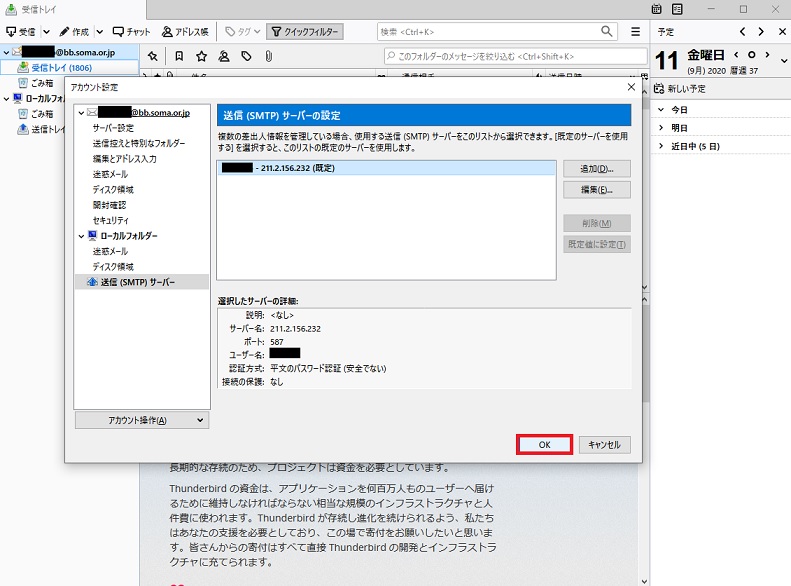The image size is (791, 586).
Task: Click the チャット toolbar button
Action: tap(131, 32)
